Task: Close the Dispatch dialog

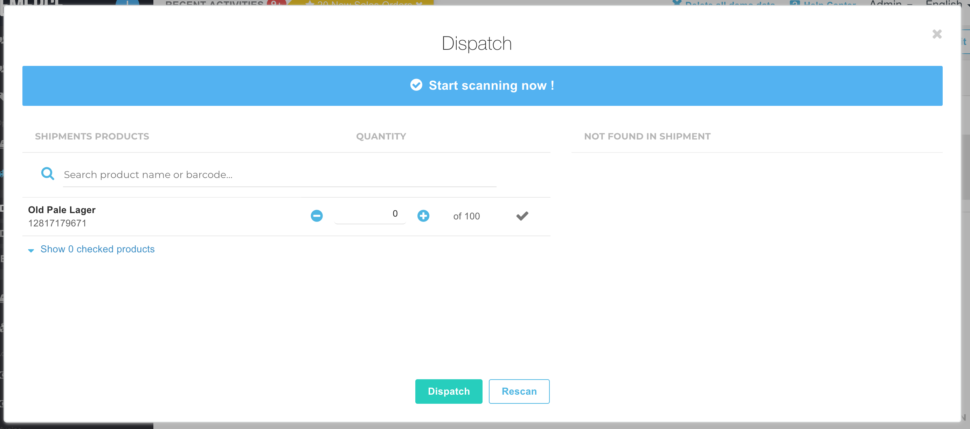Action: point(937,34)
